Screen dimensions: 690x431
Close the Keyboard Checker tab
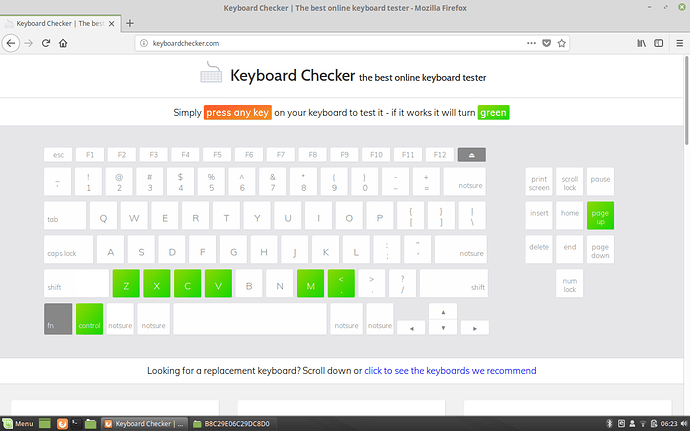click(x=112, y=24)
